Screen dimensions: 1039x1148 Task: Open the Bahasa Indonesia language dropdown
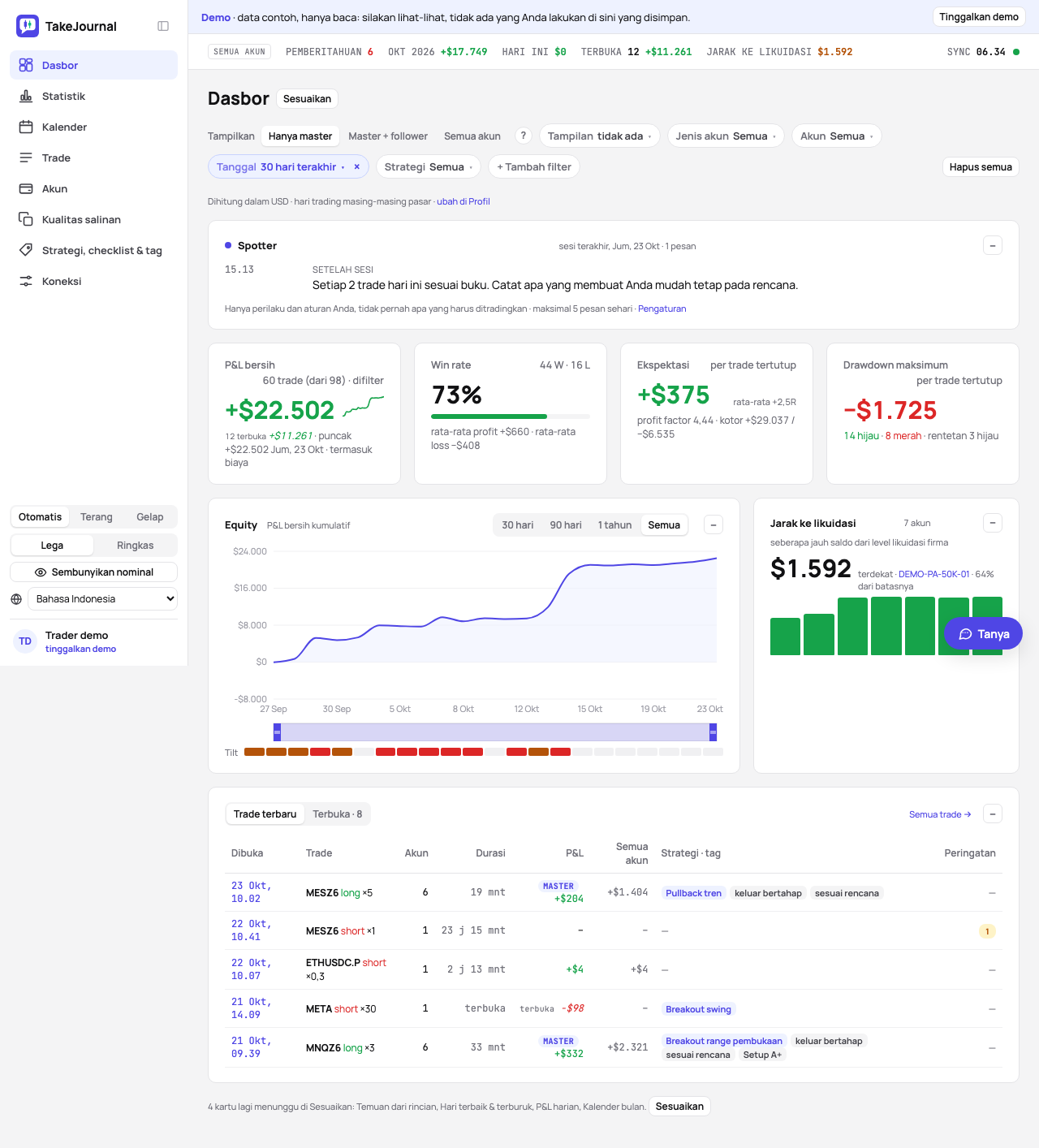click(x=102, y=599)
